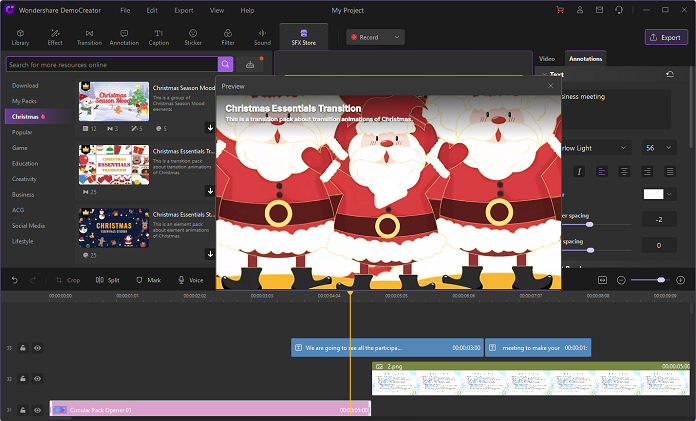Click the Mark tool
Screen dimensions: 696x421
149,280
